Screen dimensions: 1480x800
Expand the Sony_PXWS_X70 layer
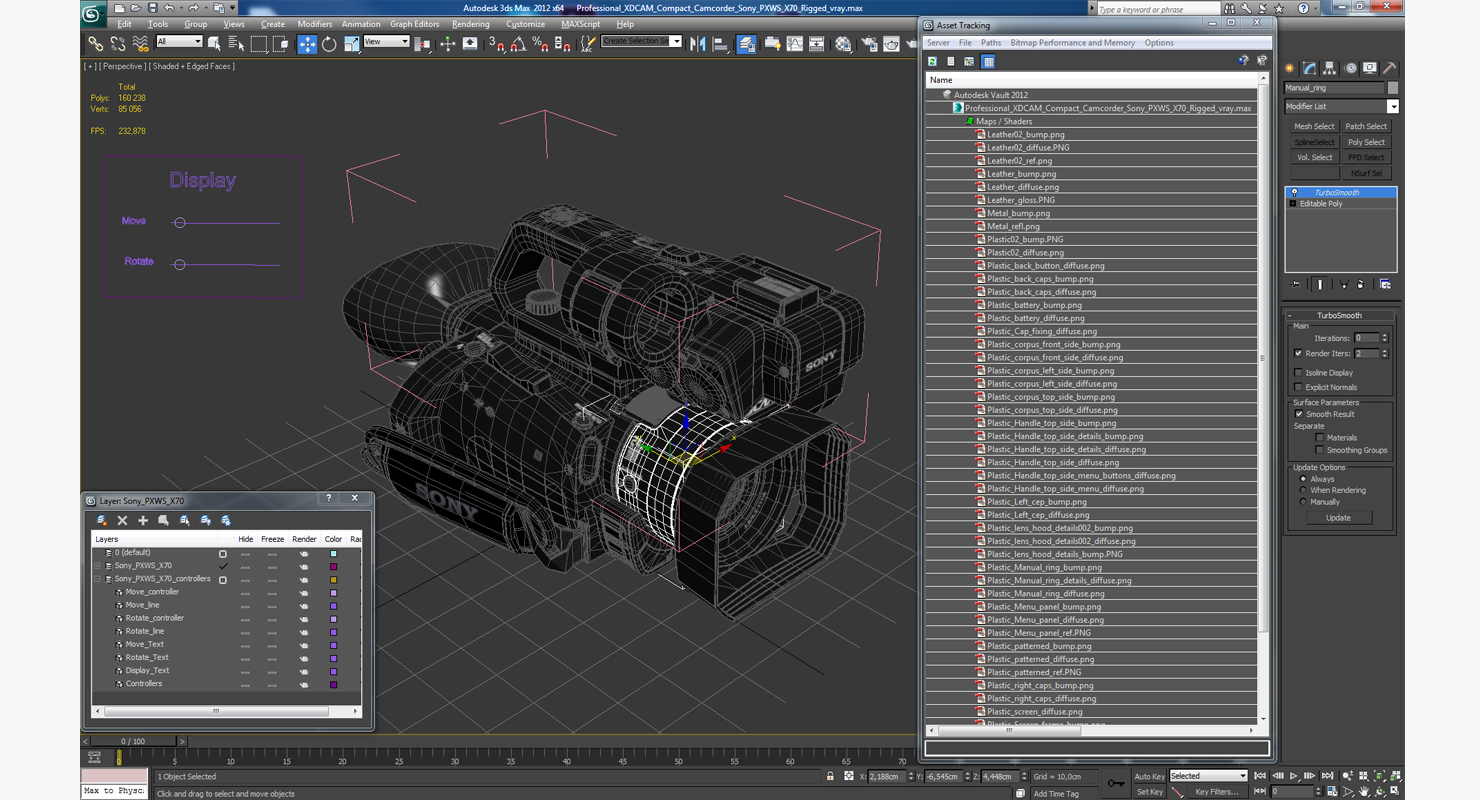coord(98,566)
